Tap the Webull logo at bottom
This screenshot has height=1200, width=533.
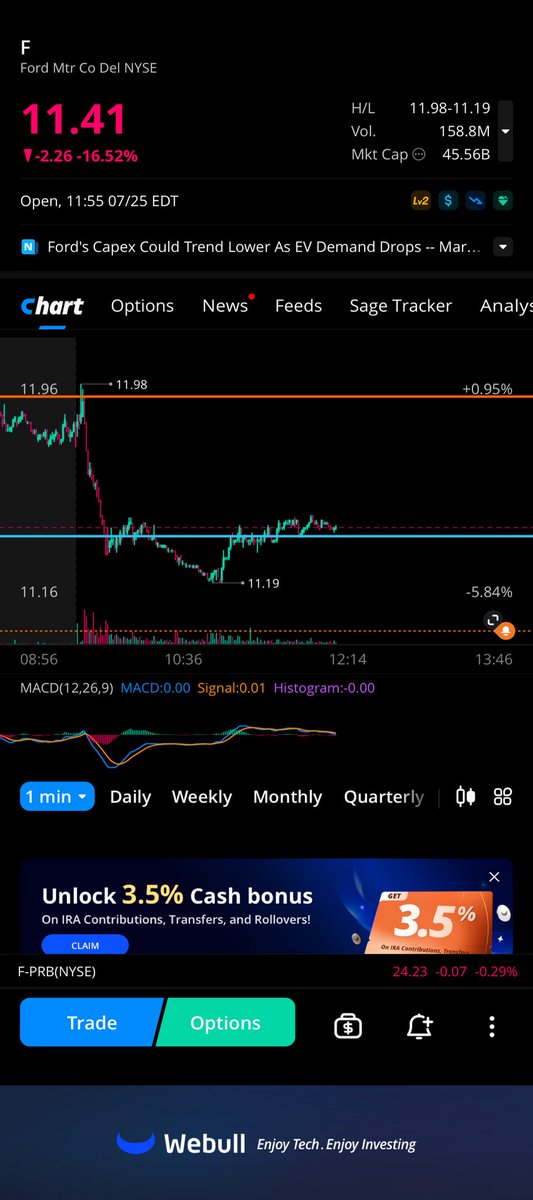(x=181, y=1144)
